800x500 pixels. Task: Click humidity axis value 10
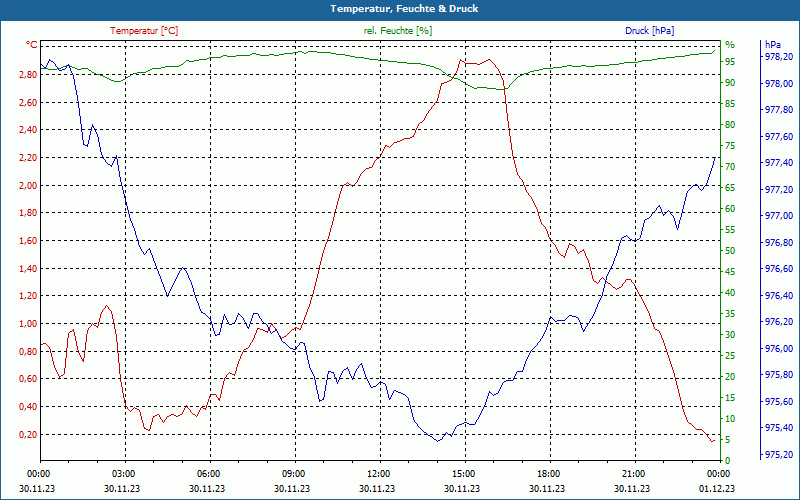point(730,419)
